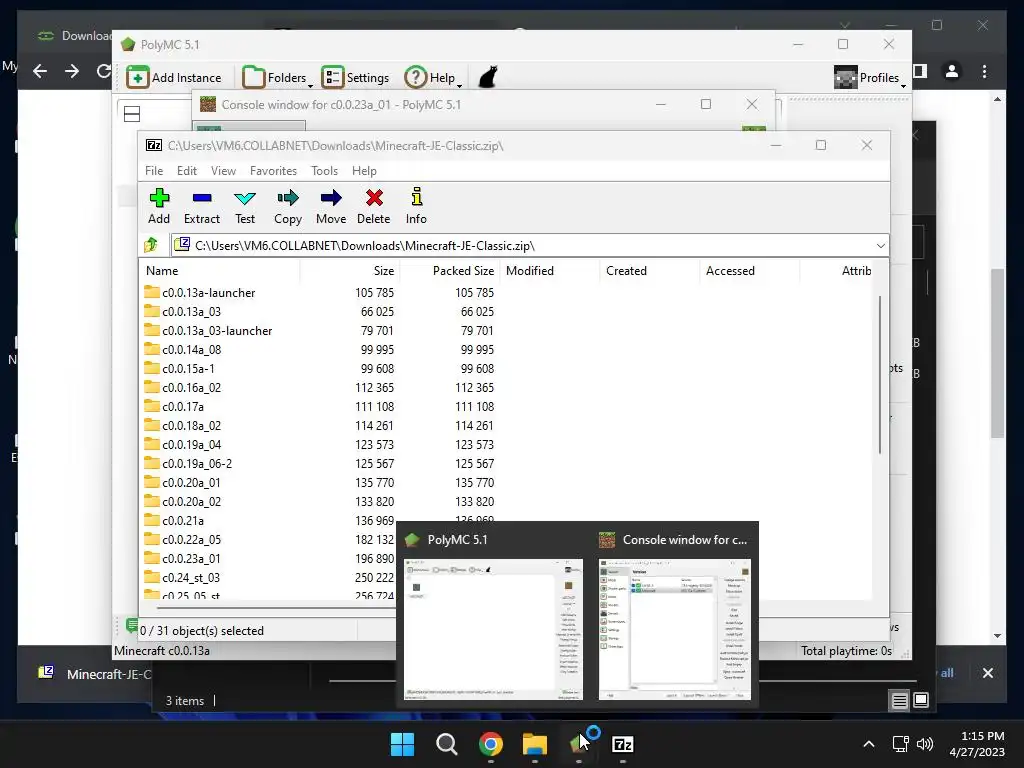The image size is (1024, 768).
Task: Select folder c0.0.17a
Action: pyautogui.click(x=183, y=406)
